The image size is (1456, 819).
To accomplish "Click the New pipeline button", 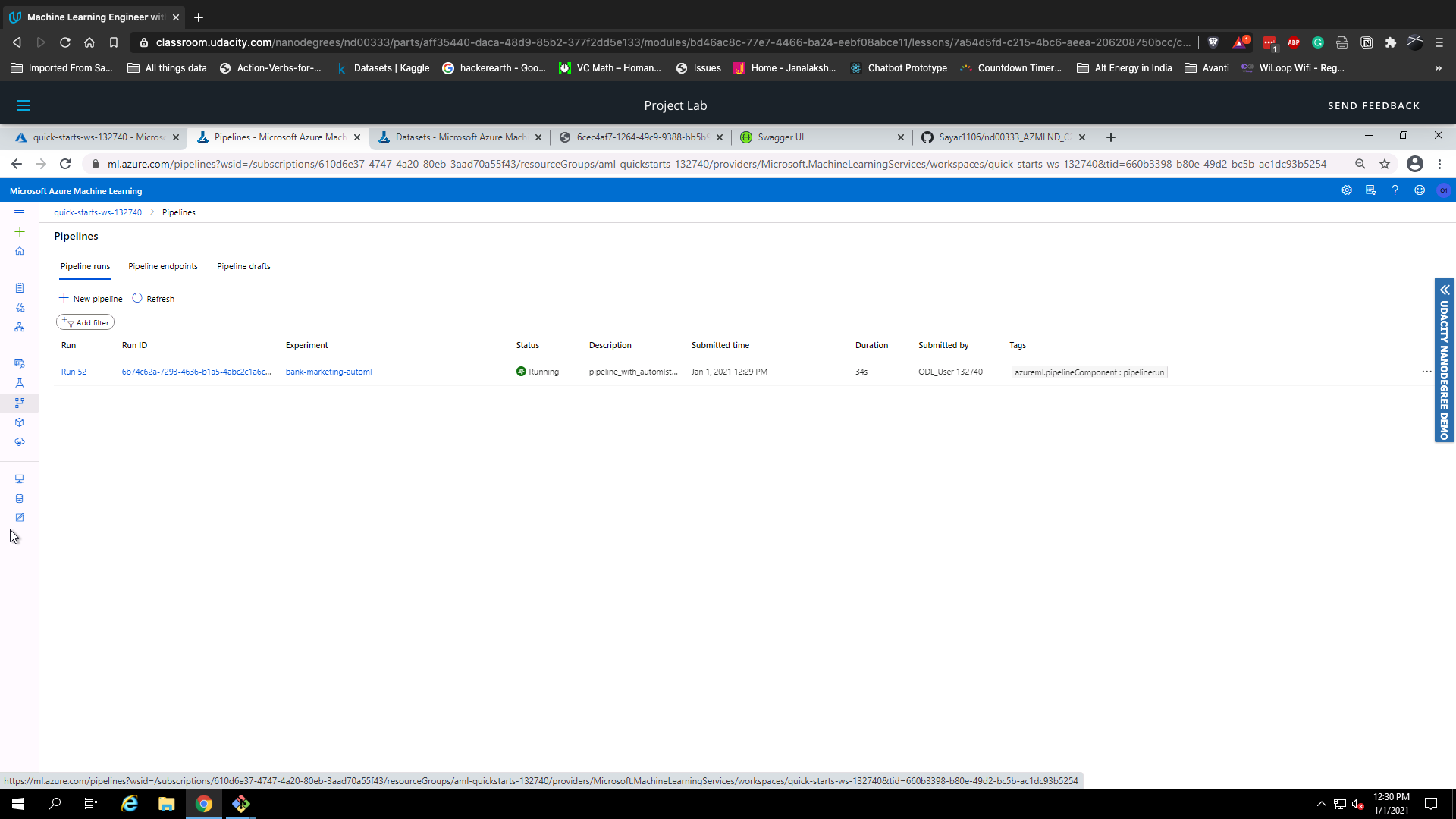I will click(90, 299).
